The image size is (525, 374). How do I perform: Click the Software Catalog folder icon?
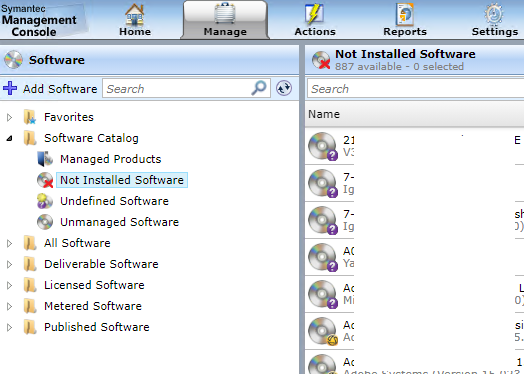point(30,138)
